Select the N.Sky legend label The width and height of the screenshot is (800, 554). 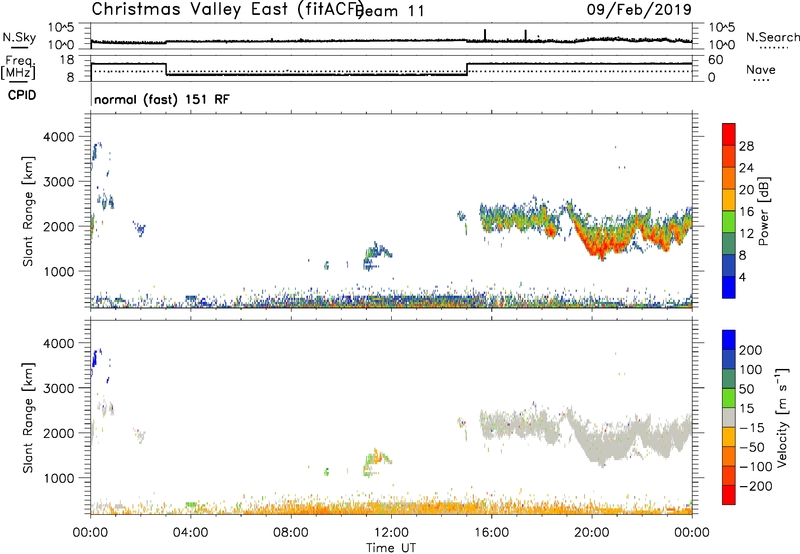tap(19, 38)
